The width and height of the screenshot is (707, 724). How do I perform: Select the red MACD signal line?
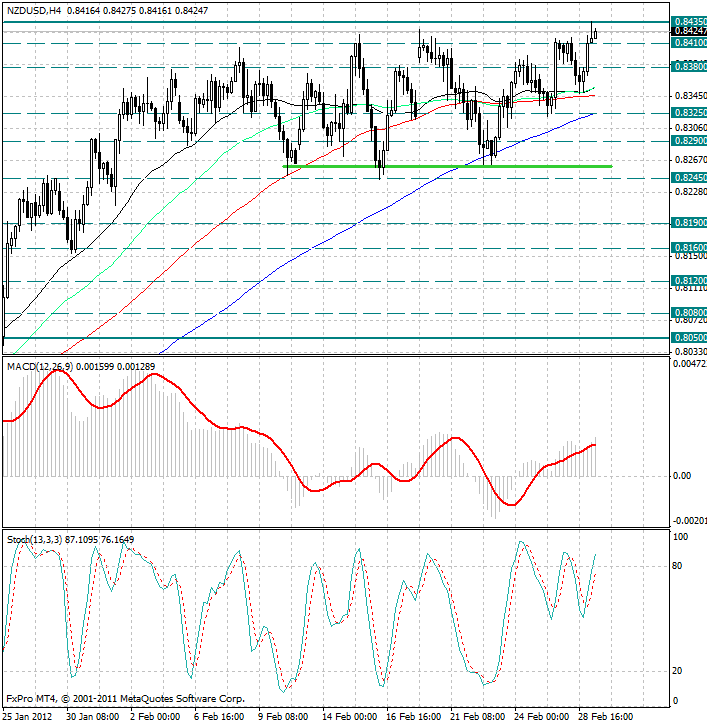tap(299, 476)
